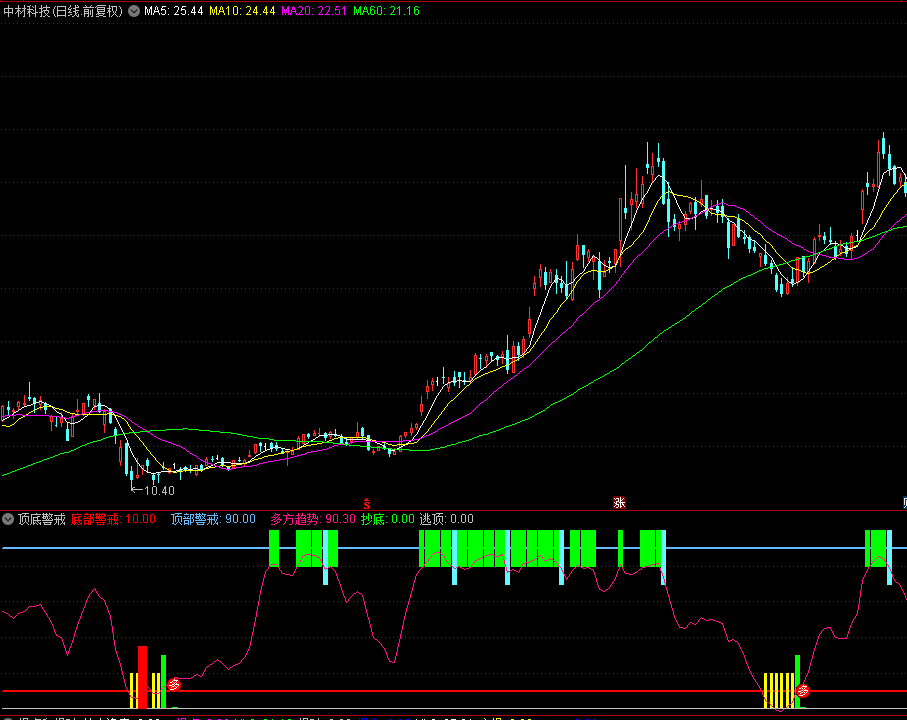The width and height of the screenshot is (907, 720).
Task: Select the MA20: 22.51 indicator label
Action: (x=314, y=11)
